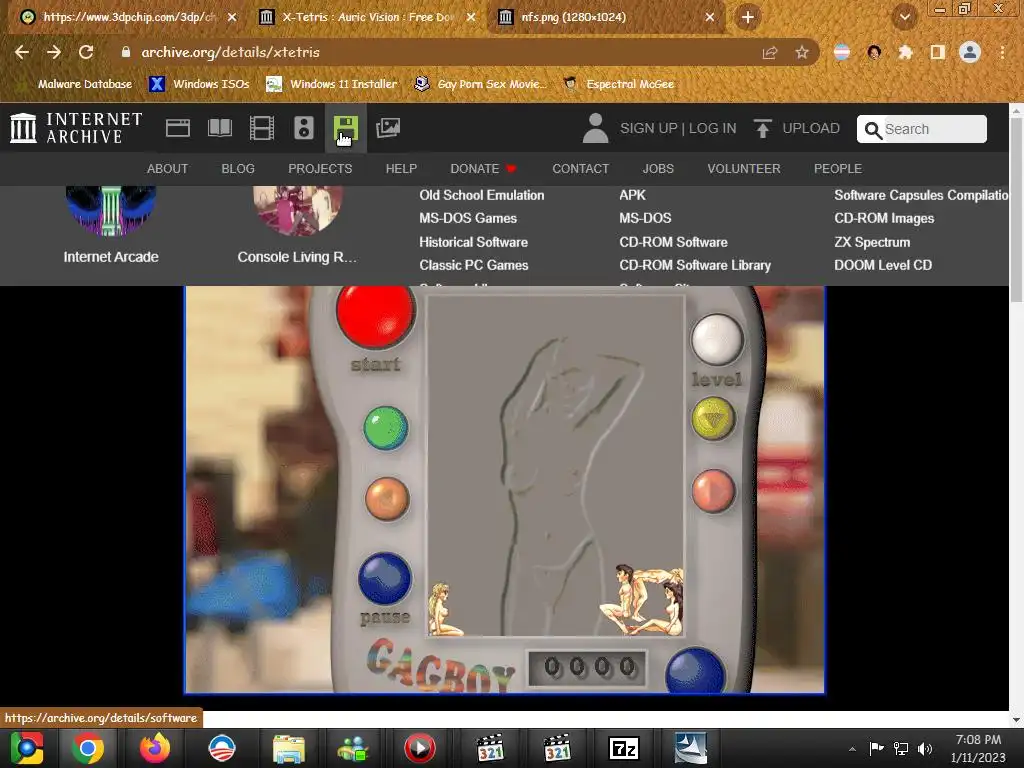The height and width of the screenshot is (768, 1024).
Task: Open the Classic PC Games link
Action: (473, 265)
